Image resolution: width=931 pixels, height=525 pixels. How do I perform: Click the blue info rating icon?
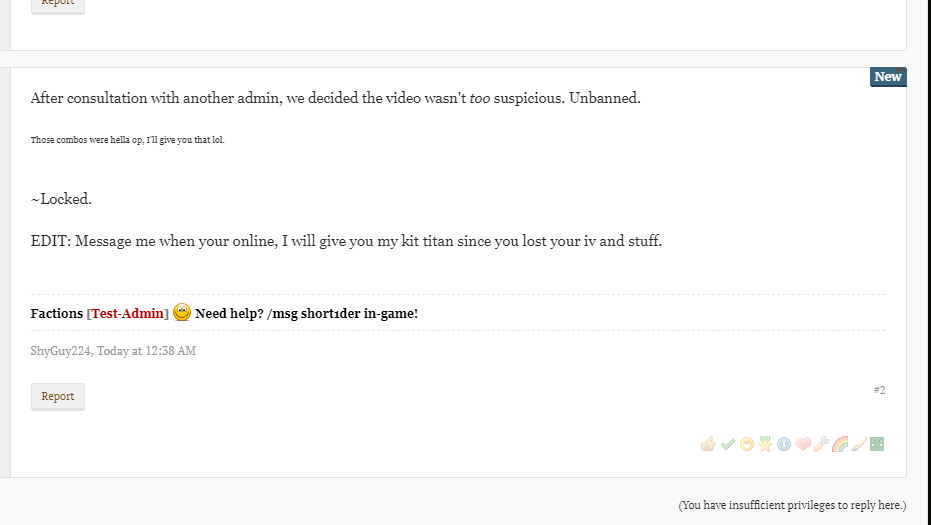(783, 444)
